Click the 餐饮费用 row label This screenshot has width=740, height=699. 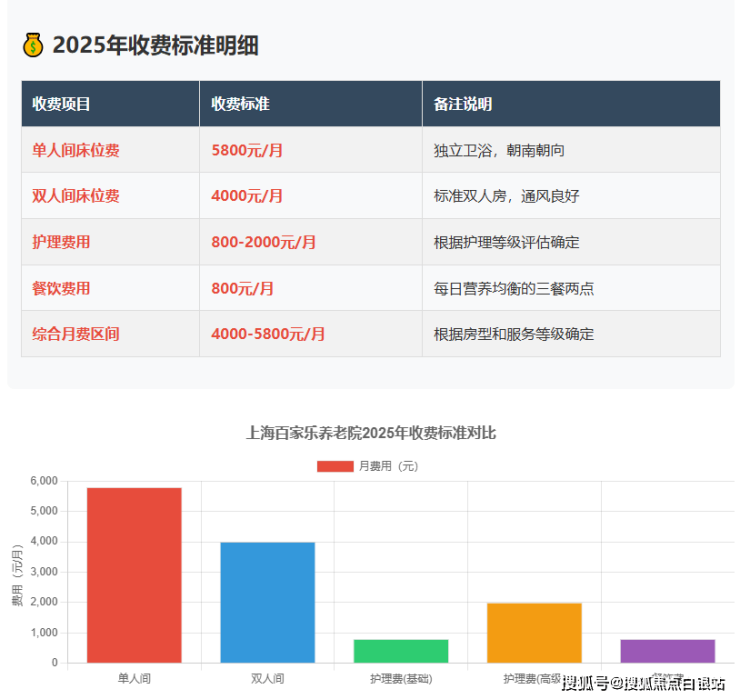click(x=61, y=288)
